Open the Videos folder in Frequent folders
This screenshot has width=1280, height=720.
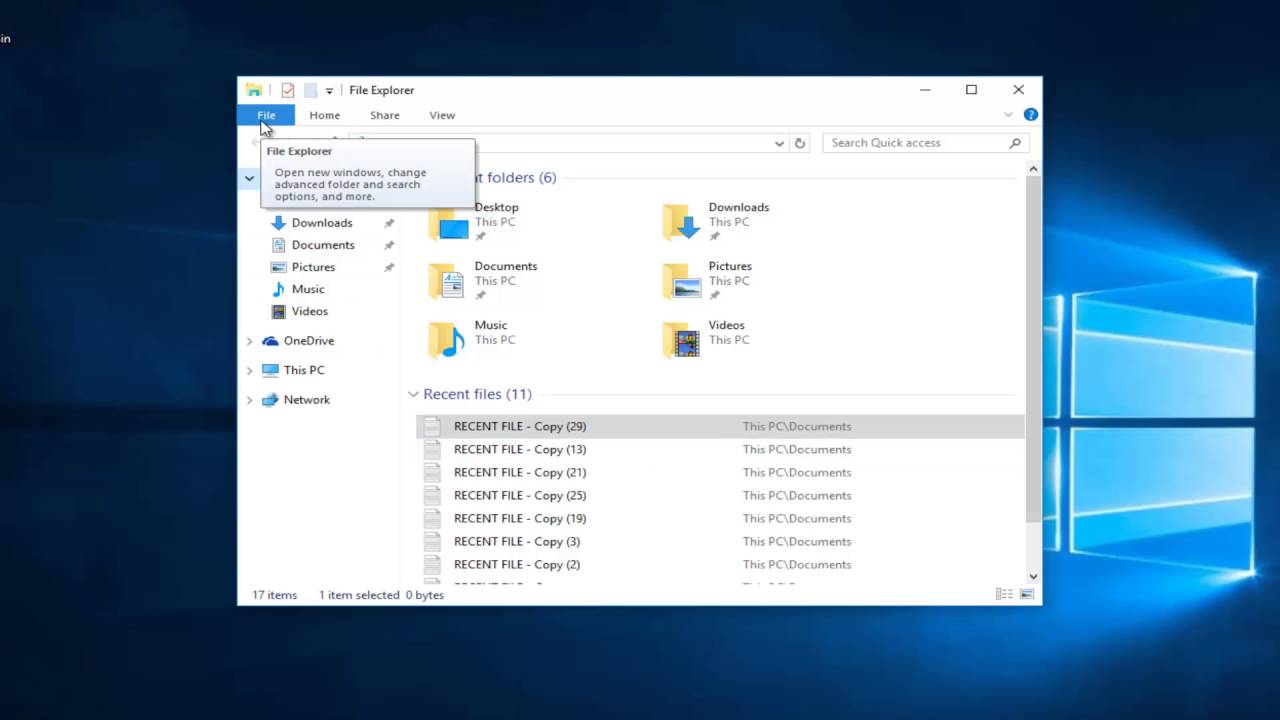[x=706, y=339]
